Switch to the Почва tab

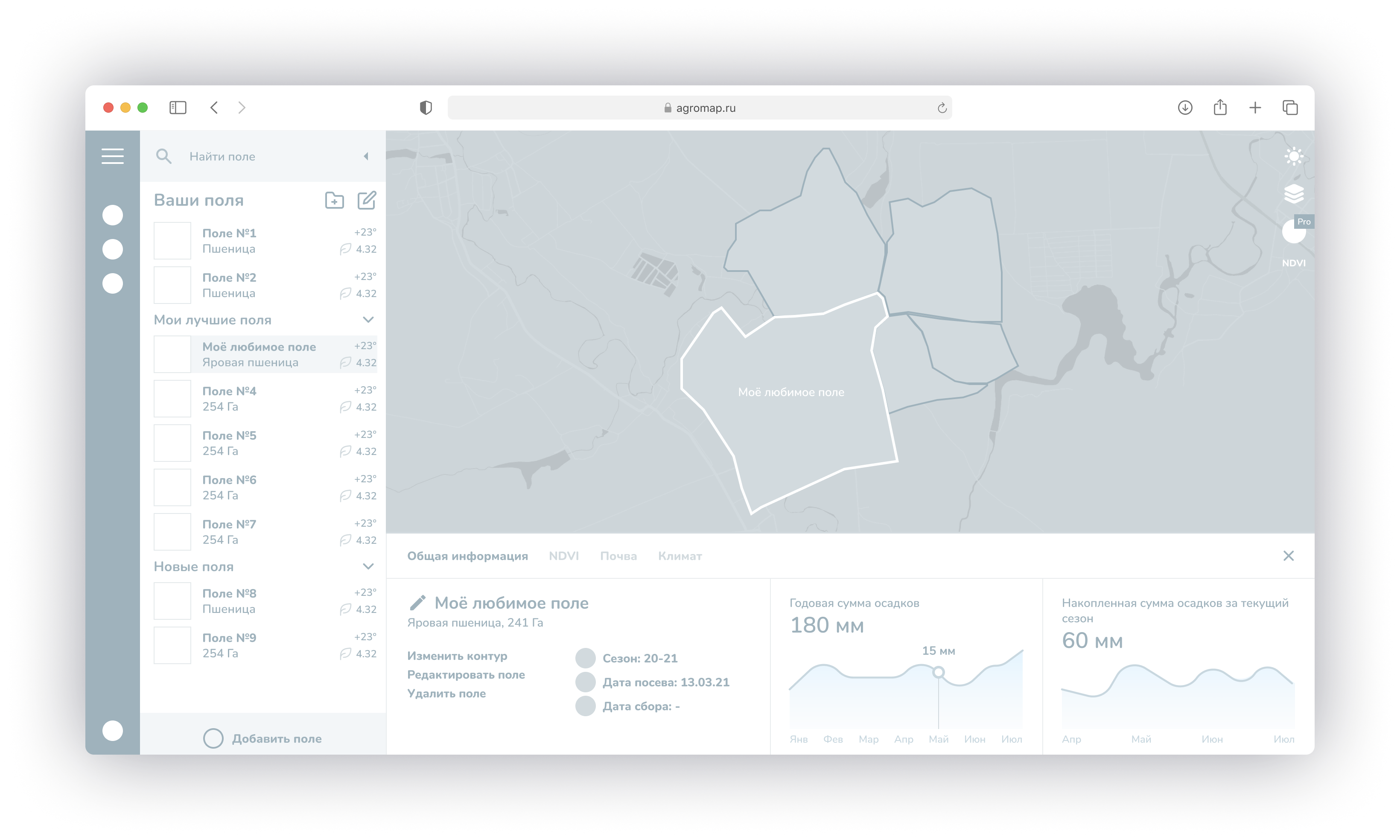pyautogui.click(x=618, y=556)
